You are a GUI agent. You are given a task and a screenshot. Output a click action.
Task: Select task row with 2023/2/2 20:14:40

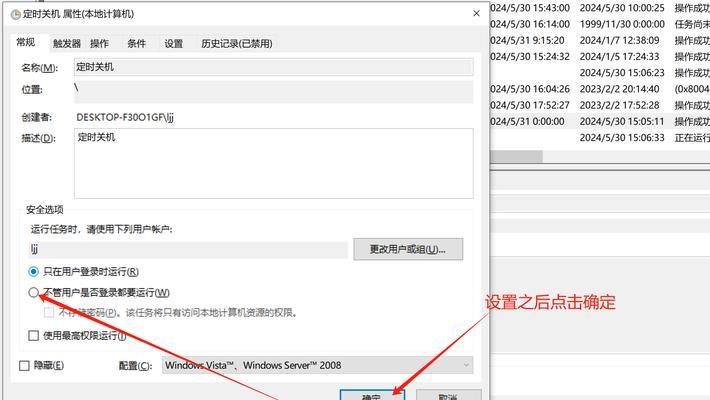[600, 89]
